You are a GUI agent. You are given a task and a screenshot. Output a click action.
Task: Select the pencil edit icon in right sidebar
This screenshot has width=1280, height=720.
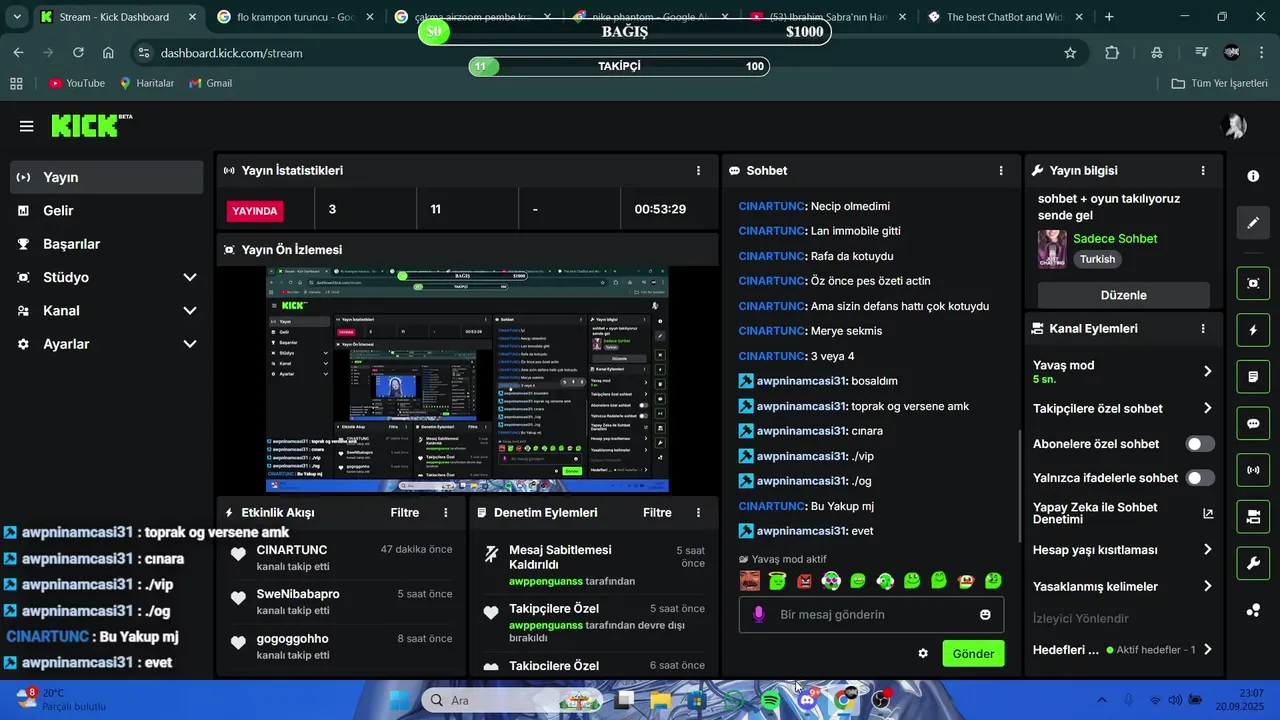click(x=1253, y=222)
